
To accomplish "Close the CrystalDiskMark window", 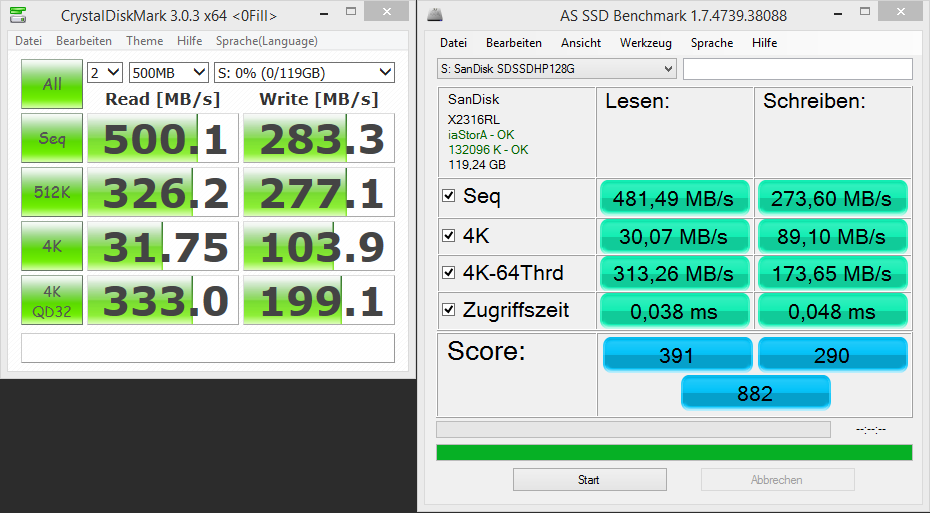I will 386,11.
